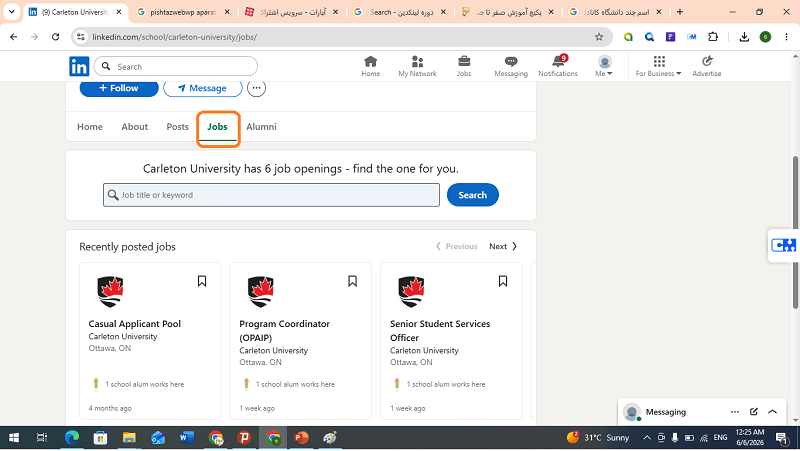Open LinkedIn Home from the top nav

pyautogui.click(x=370, y=66)
